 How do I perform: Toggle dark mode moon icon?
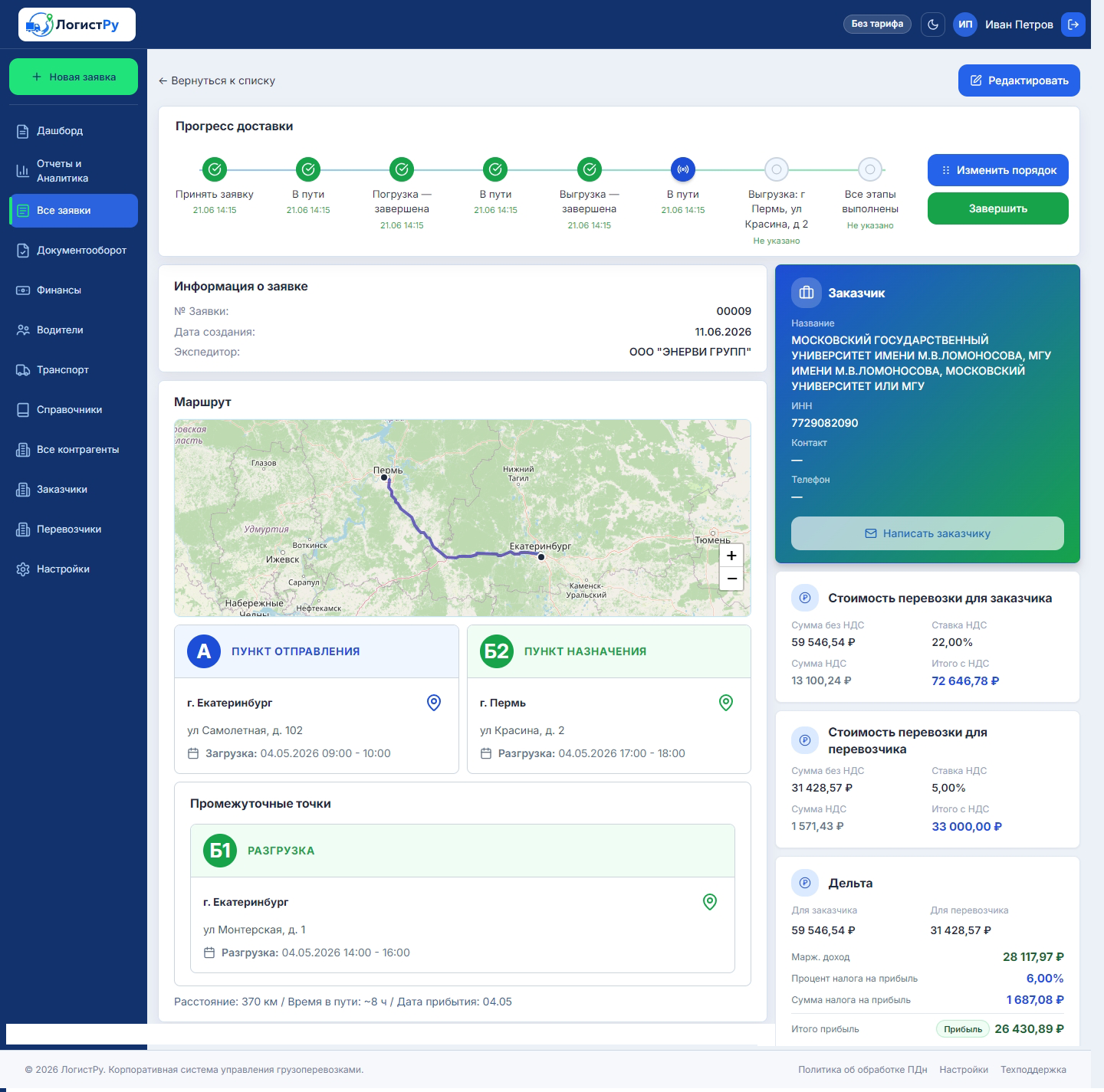click(x=933, y=25)
